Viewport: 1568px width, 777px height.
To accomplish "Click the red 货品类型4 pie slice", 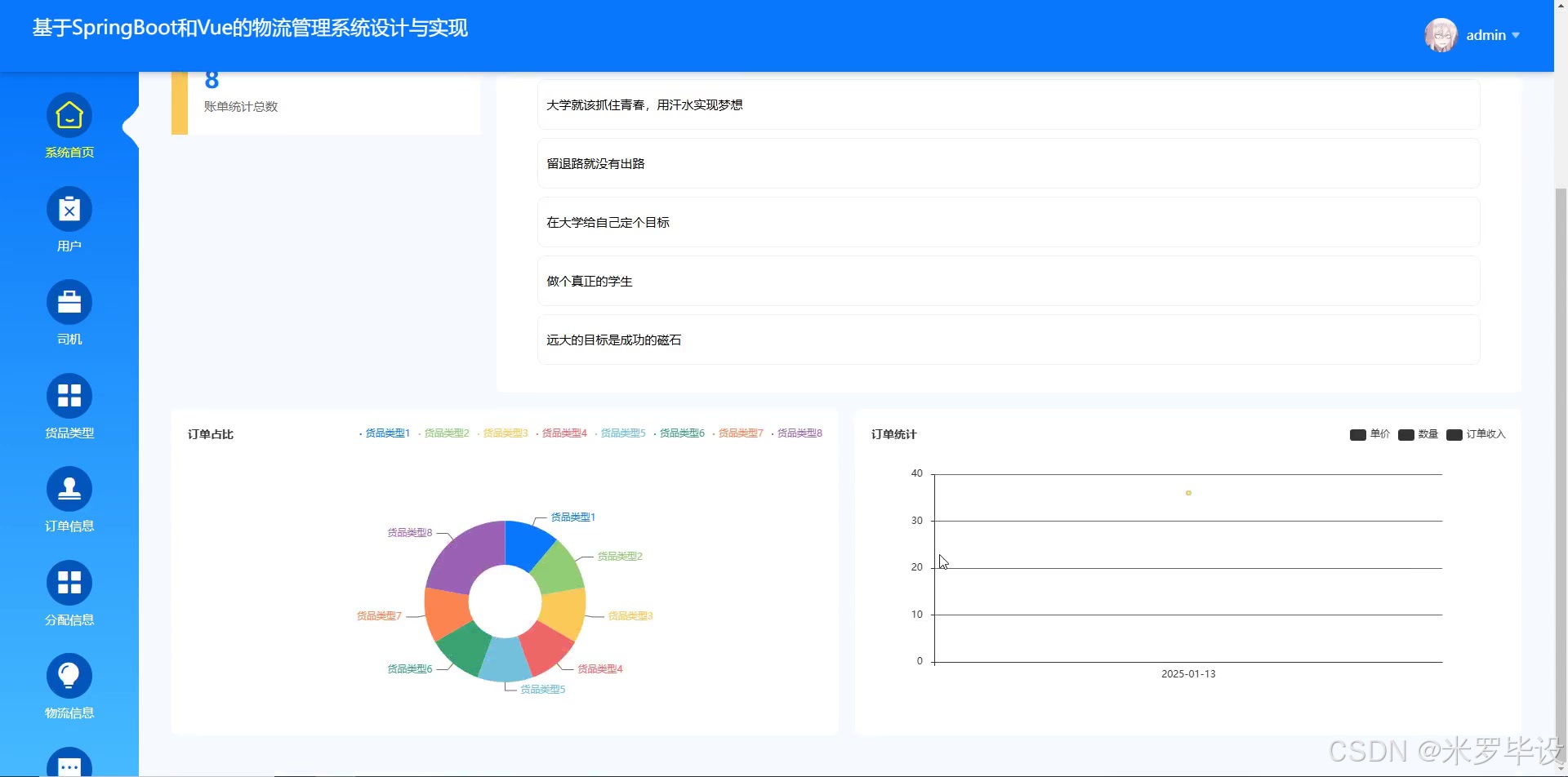I will coord(546,650).
